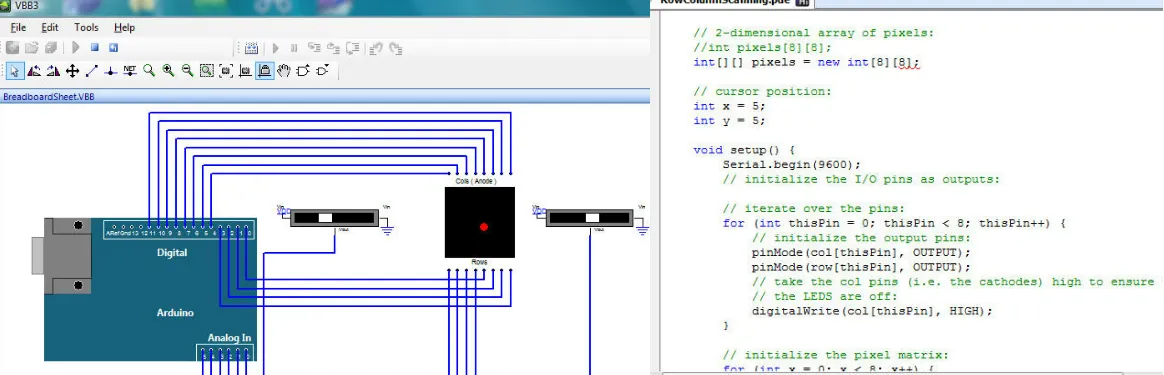
Task: Click the greyed-out open folder icon
Action: 31,48
